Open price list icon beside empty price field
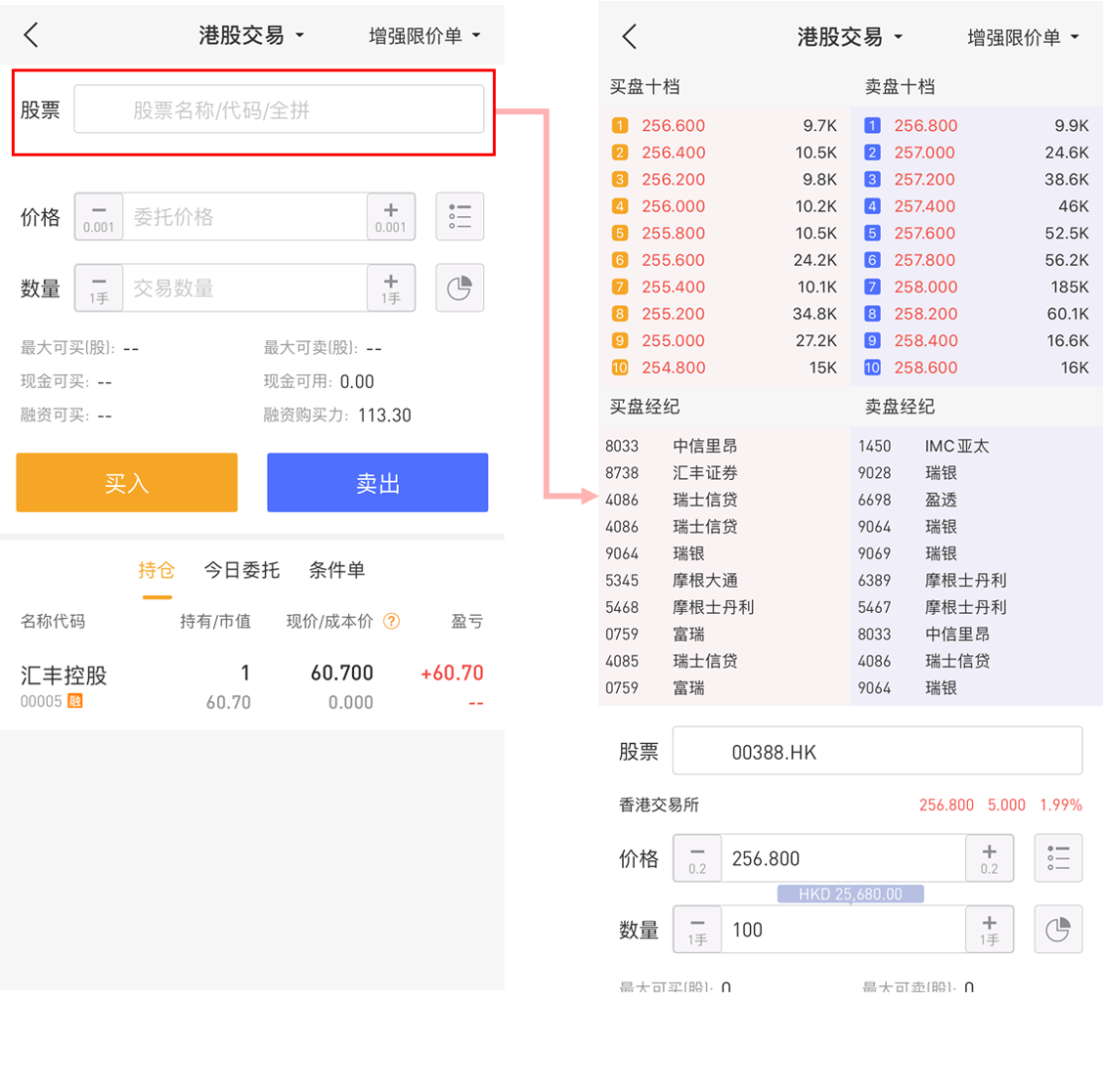The image size is (1103, 1092). pyautogui.click(x=460, y=216)
